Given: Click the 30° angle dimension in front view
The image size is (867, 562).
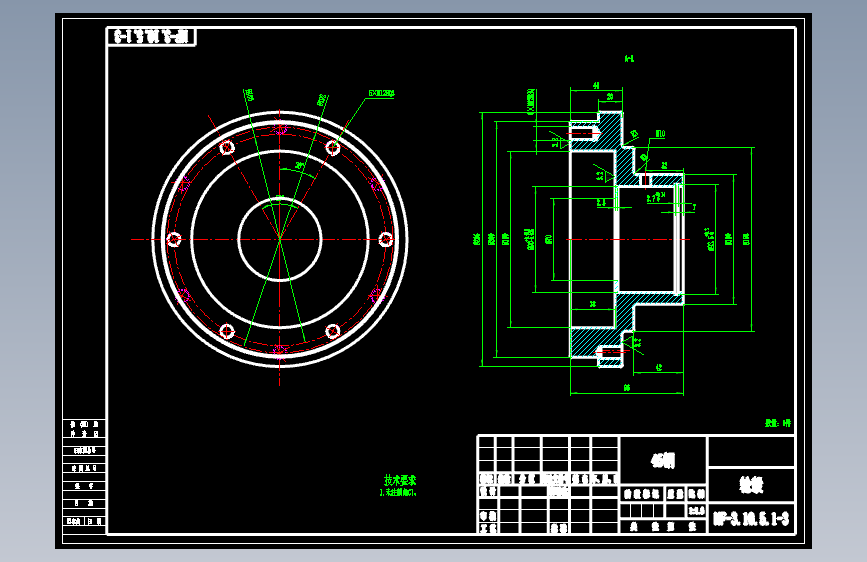Looking at the screenshot, I should click(299, 165).
